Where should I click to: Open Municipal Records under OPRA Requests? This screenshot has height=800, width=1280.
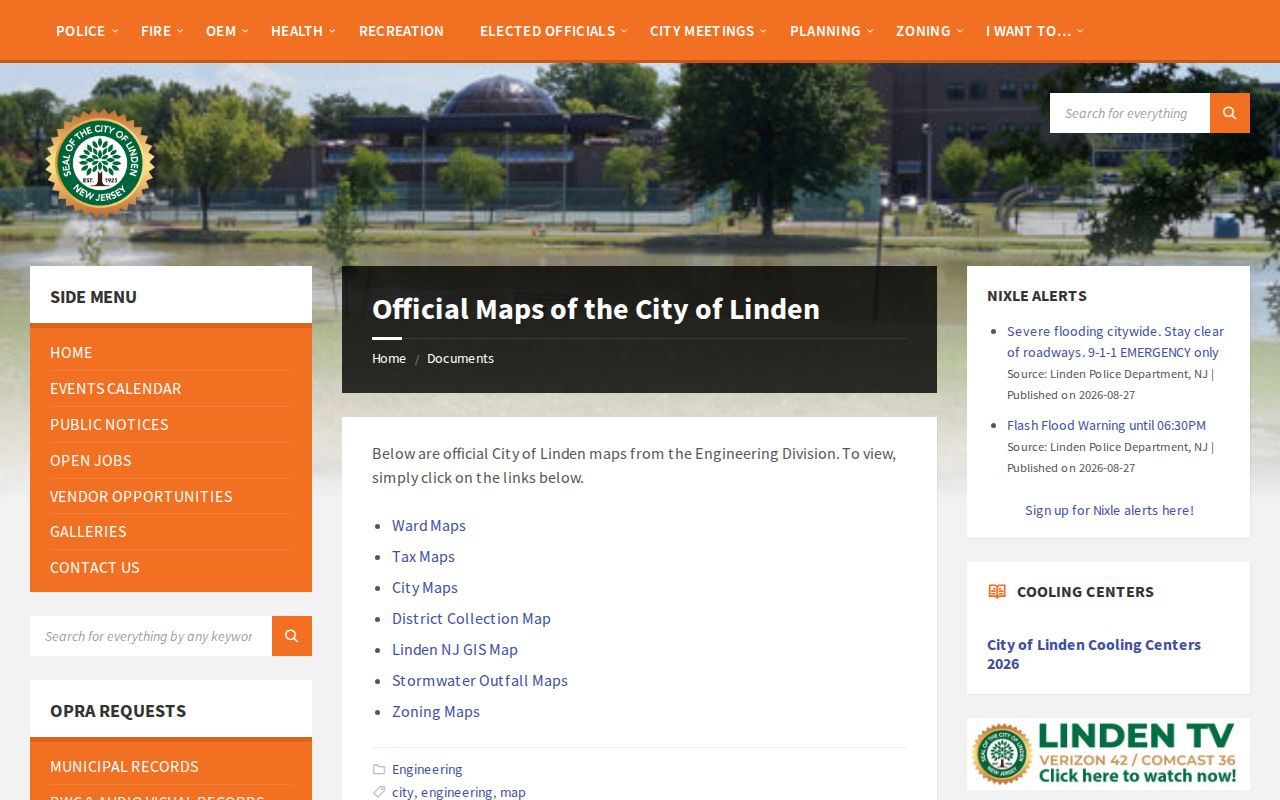tap(124, 767)
